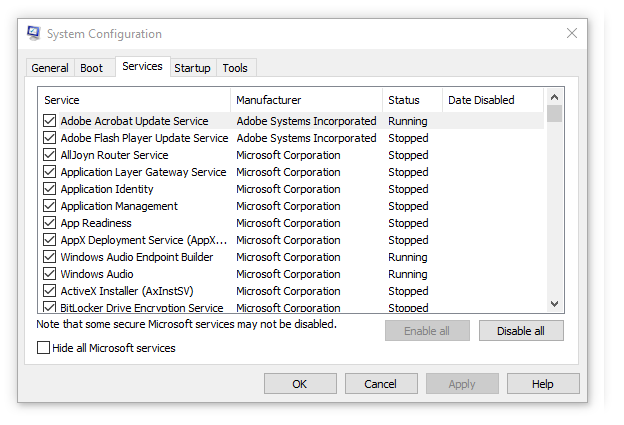Screen dimensions: 624x425
Task: Toggle ActiveX Installer (AxInstSV) checkbox
Action: point(49,291)
